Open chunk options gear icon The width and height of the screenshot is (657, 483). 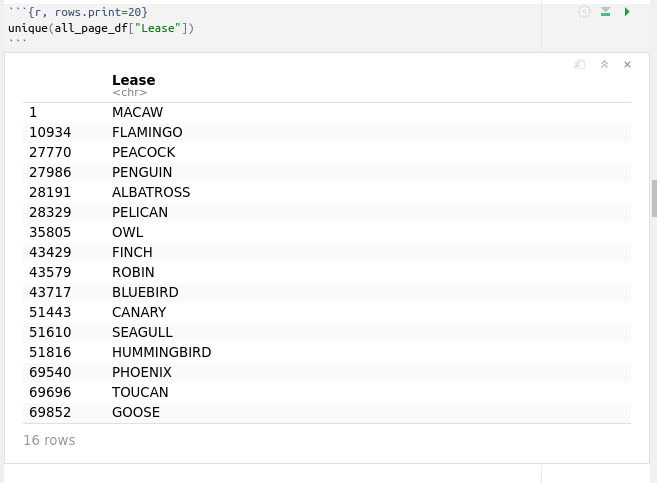click(x=584, y=12)
